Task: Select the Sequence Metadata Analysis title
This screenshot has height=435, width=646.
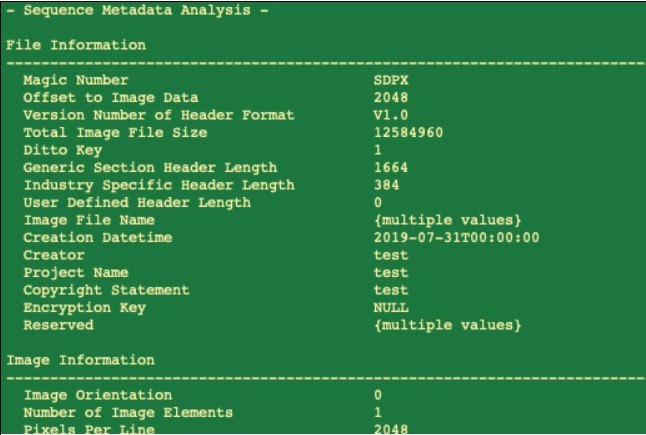Action: point(137,10)
